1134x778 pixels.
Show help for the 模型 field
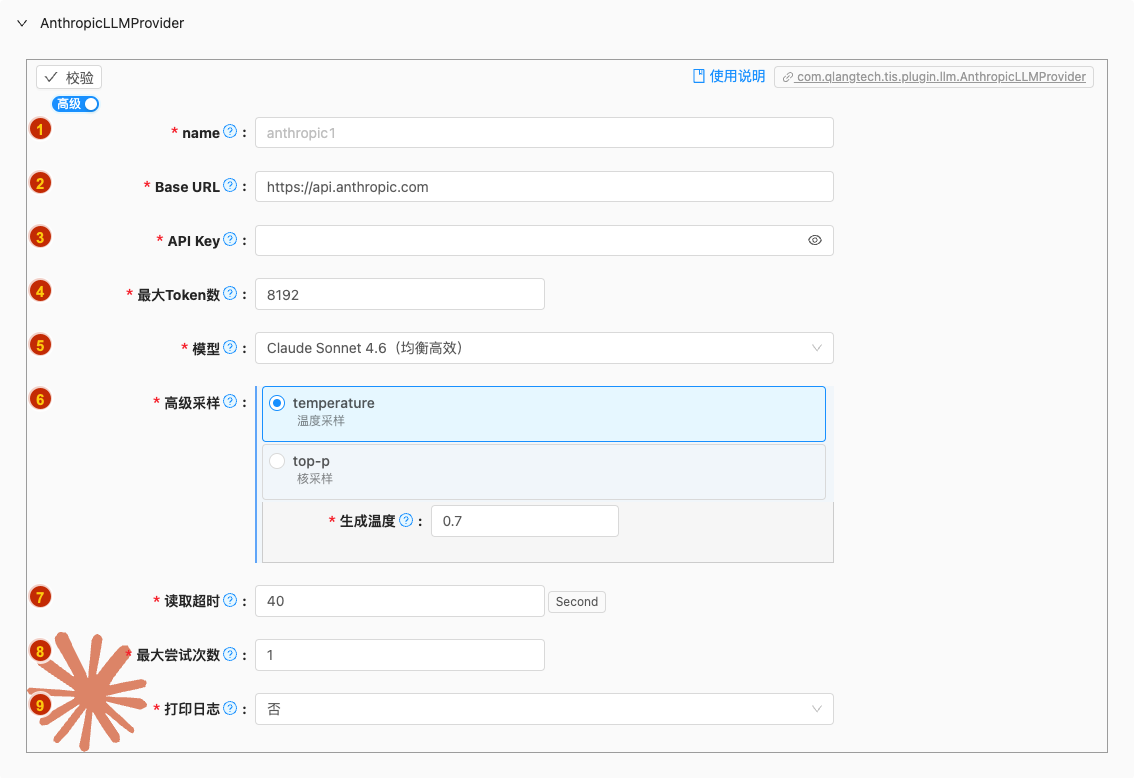[230, 348]
